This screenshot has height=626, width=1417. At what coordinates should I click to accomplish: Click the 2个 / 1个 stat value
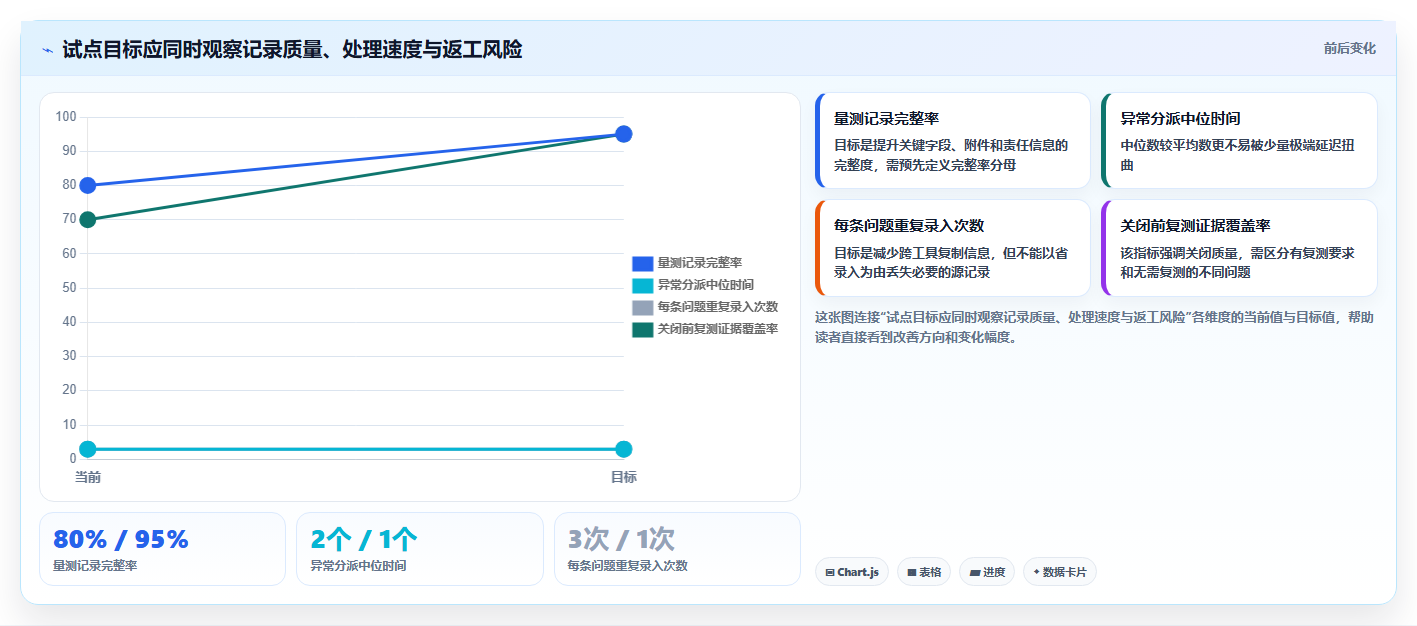click(x=364, y=540)
